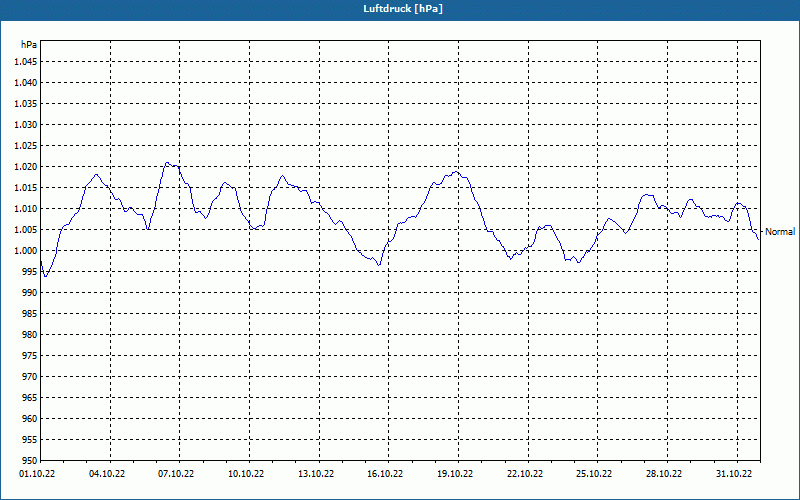Click the 10.10.22 date label

point(246,474)
